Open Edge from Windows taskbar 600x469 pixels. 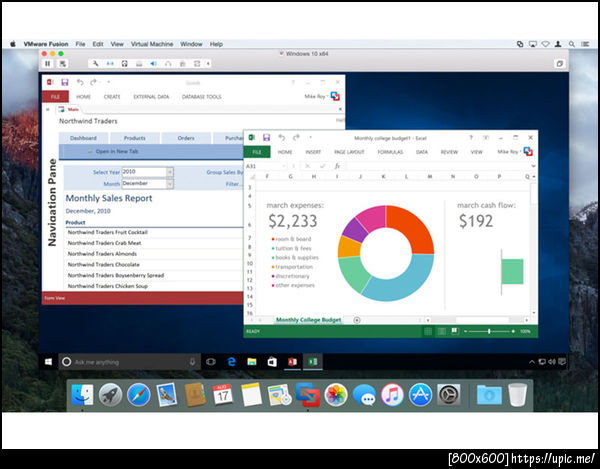pos(232,362)
